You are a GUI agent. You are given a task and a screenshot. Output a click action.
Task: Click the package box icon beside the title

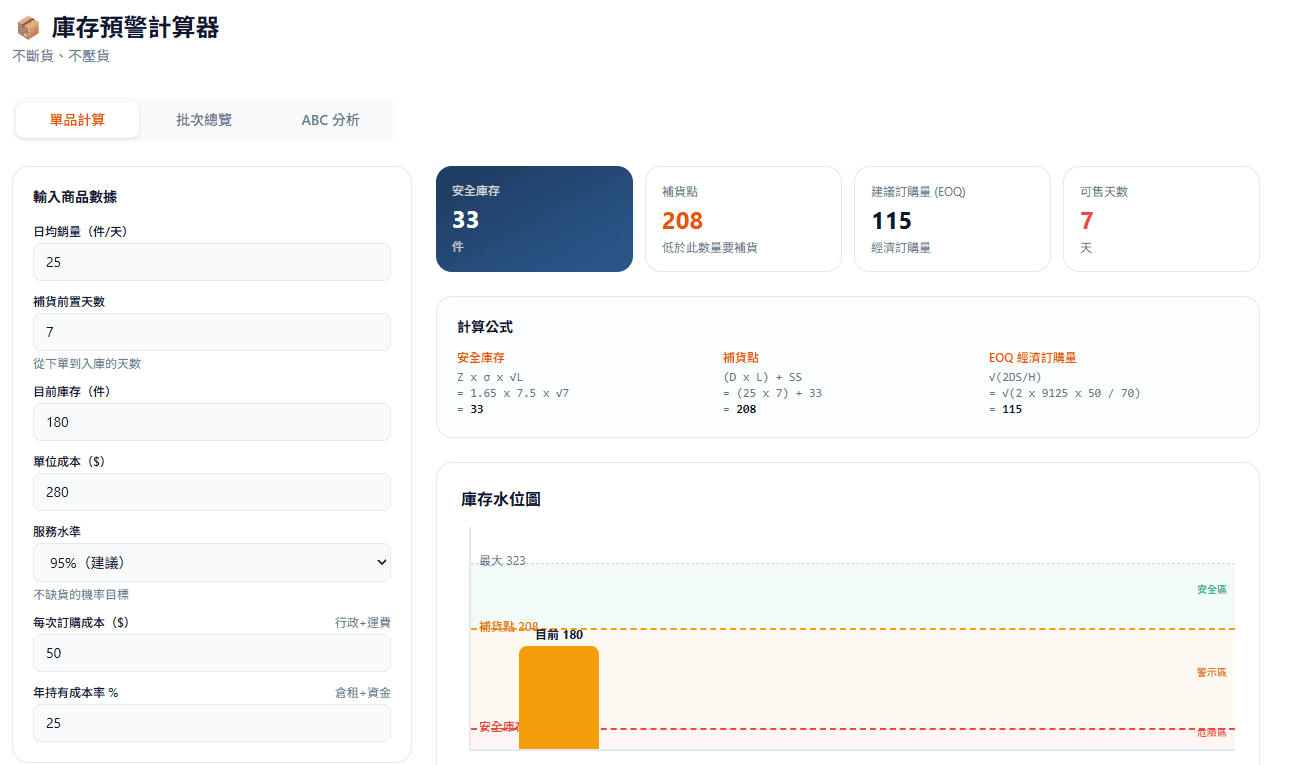[28, 28]
